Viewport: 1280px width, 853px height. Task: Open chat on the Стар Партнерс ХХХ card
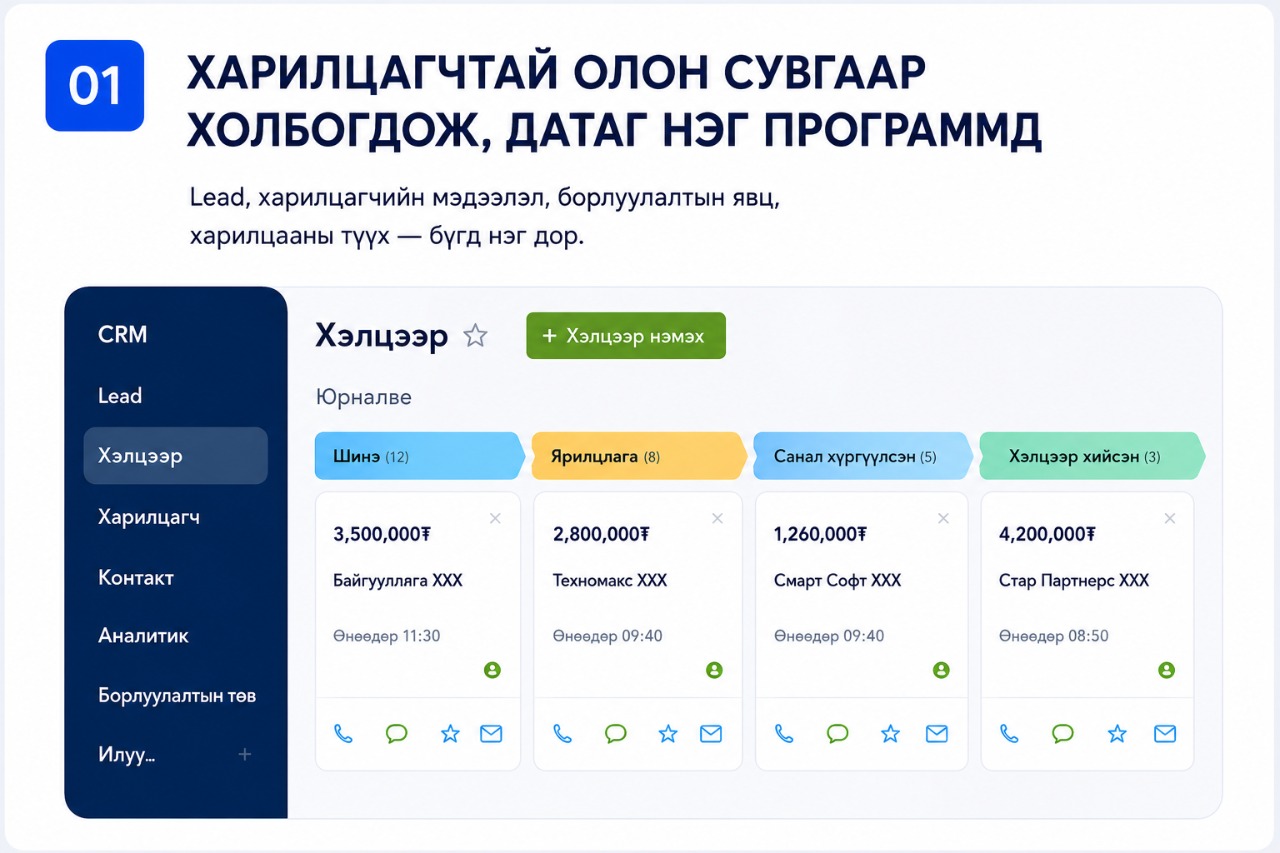pyautogui.click(x=1063, y=734)
